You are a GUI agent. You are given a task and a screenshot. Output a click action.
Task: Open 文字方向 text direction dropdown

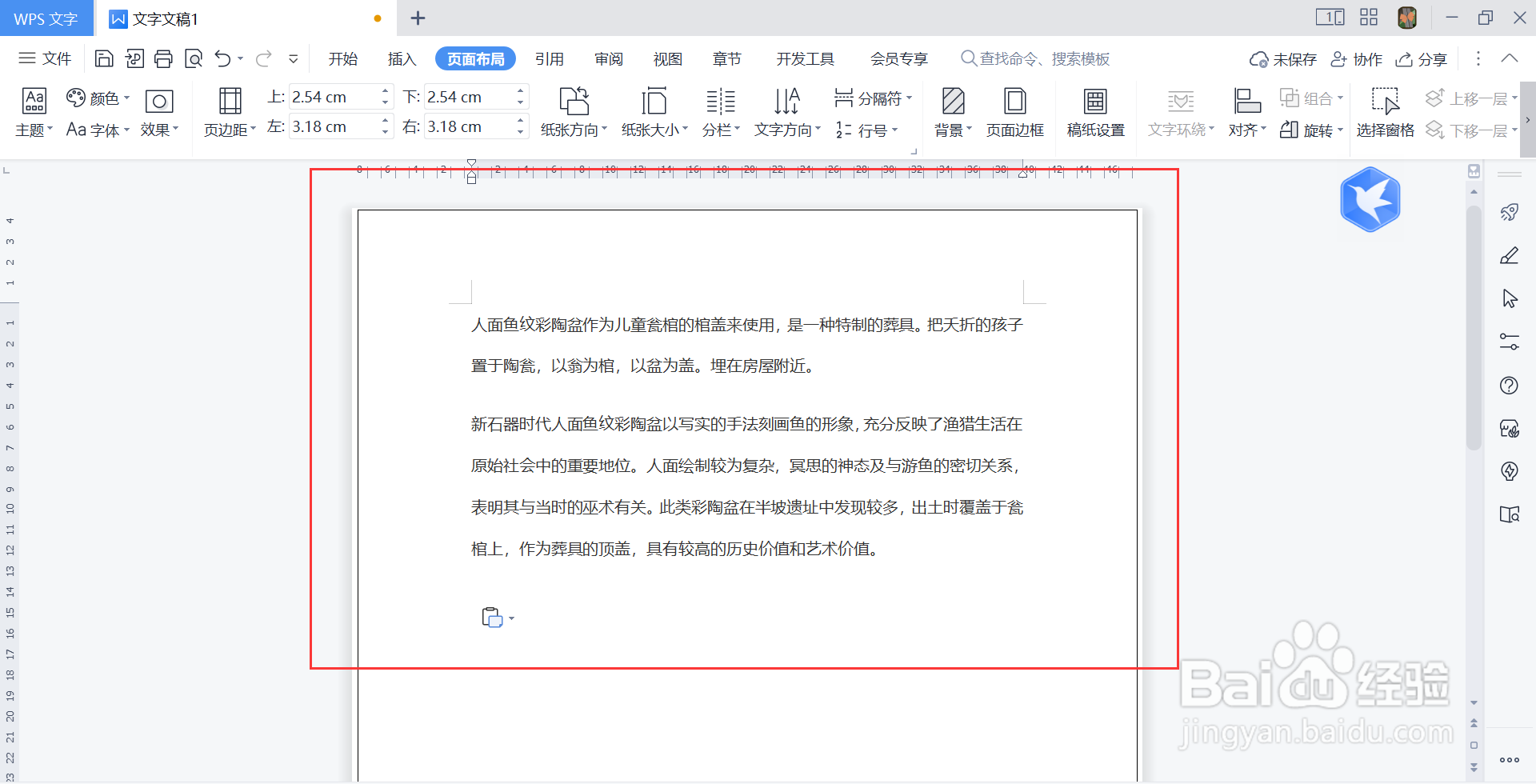pyautogui.click(x=787, y=113)
